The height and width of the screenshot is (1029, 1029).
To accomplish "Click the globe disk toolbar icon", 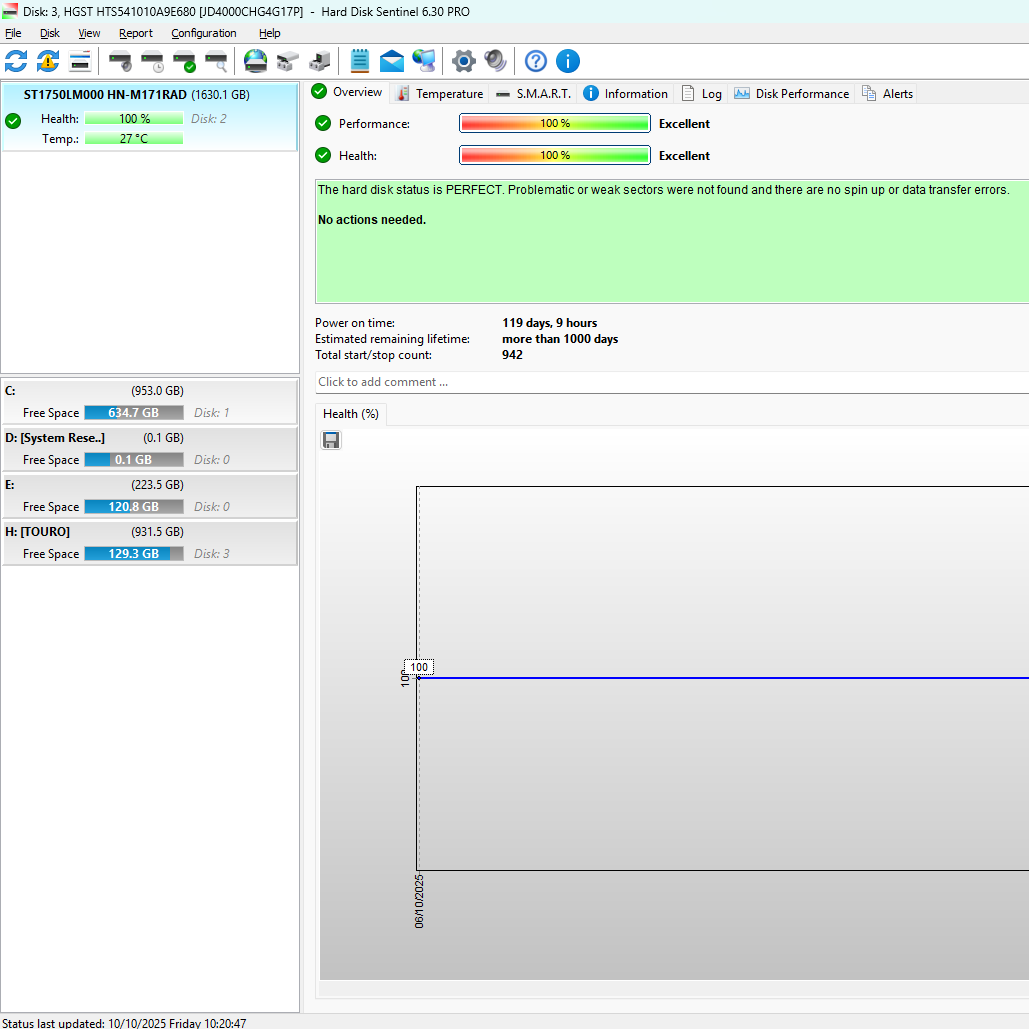I will (x=256, y=61).
